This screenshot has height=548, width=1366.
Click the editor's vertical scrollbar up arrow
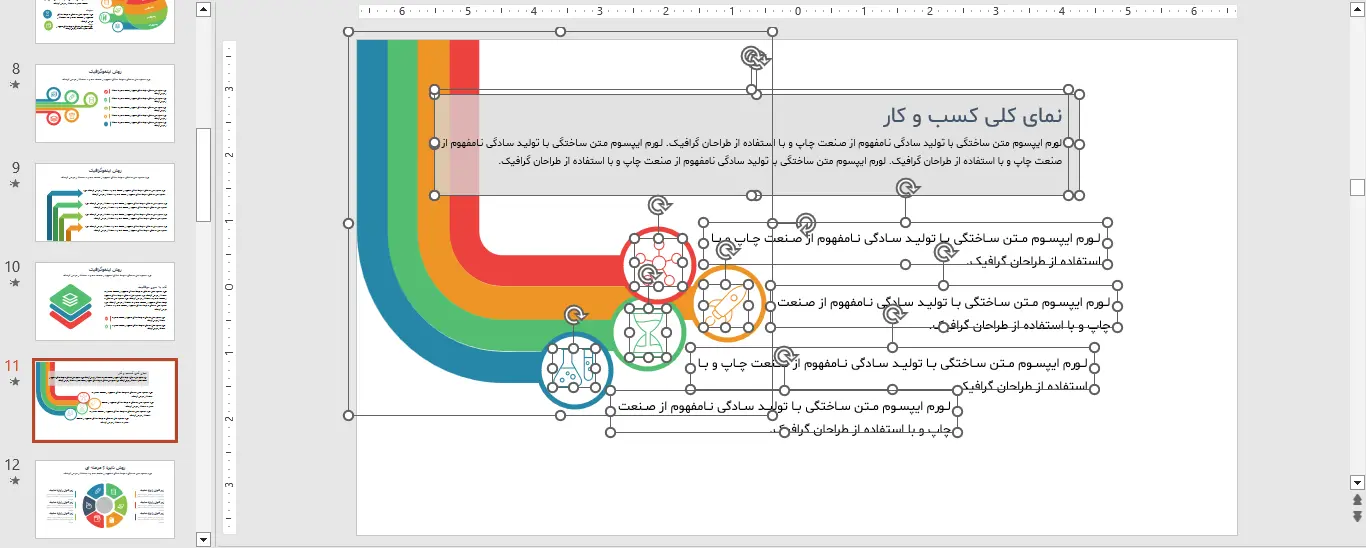(1357, 9)
